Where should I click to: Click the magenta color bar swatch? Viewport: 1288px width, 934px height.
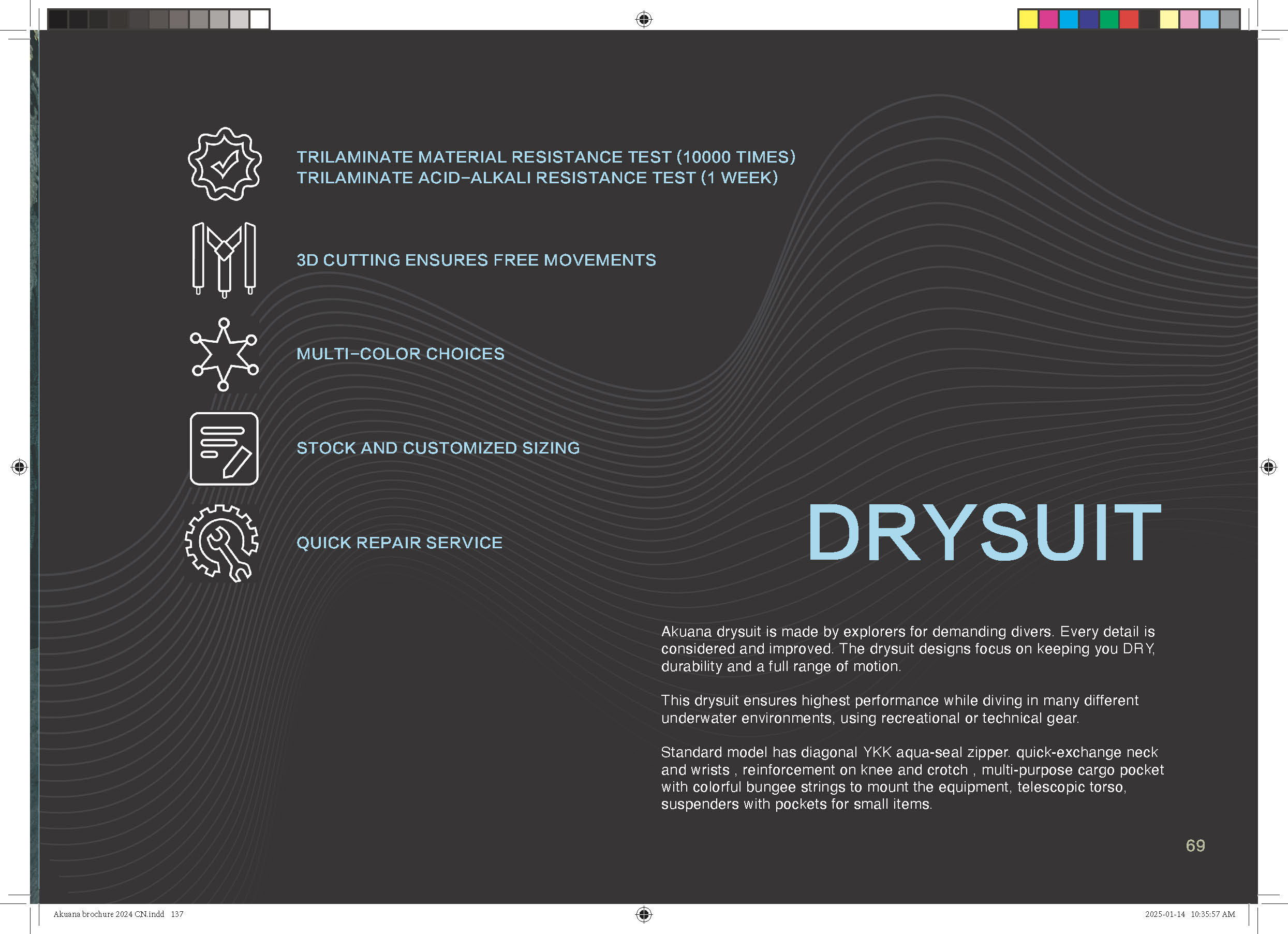[x=1048, y=19]
